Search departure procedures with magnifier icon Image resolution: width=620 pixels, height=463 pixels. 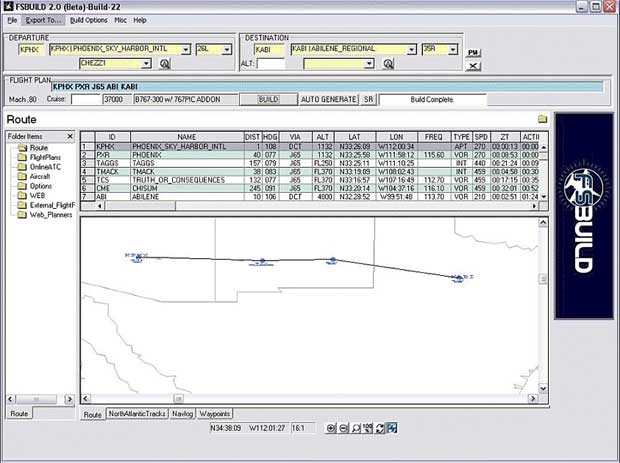(x=164, y=64)
